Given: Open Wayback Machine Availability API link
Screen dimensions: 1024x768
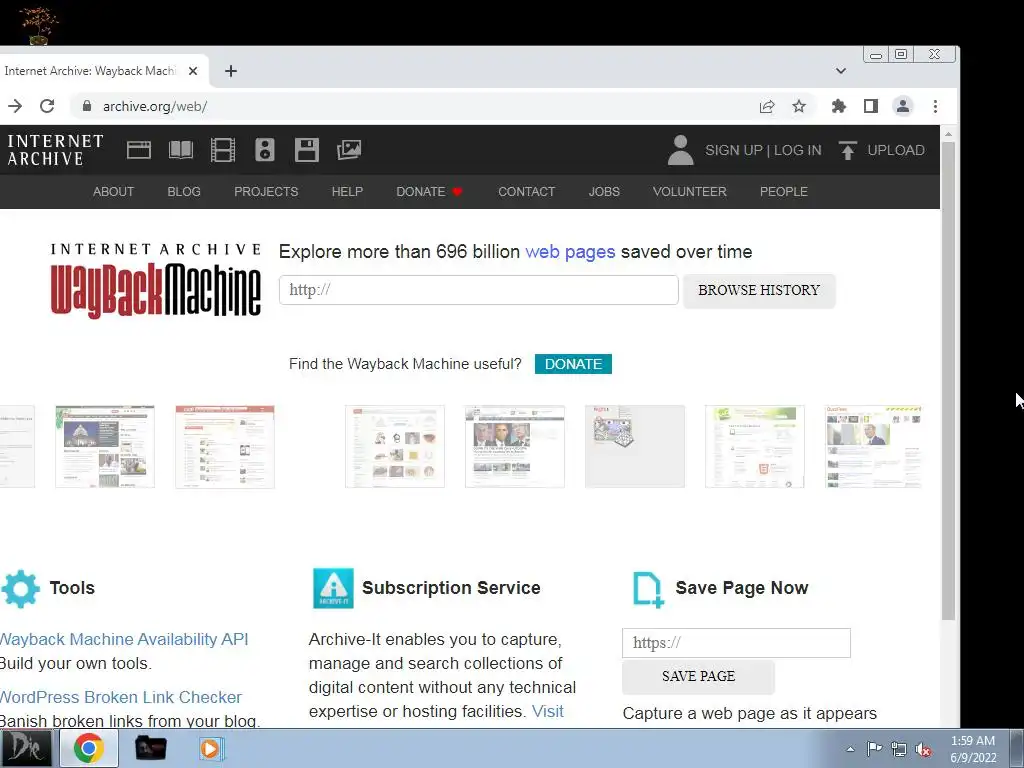Looking at the screenshot, I should click(x=124, y=639).
